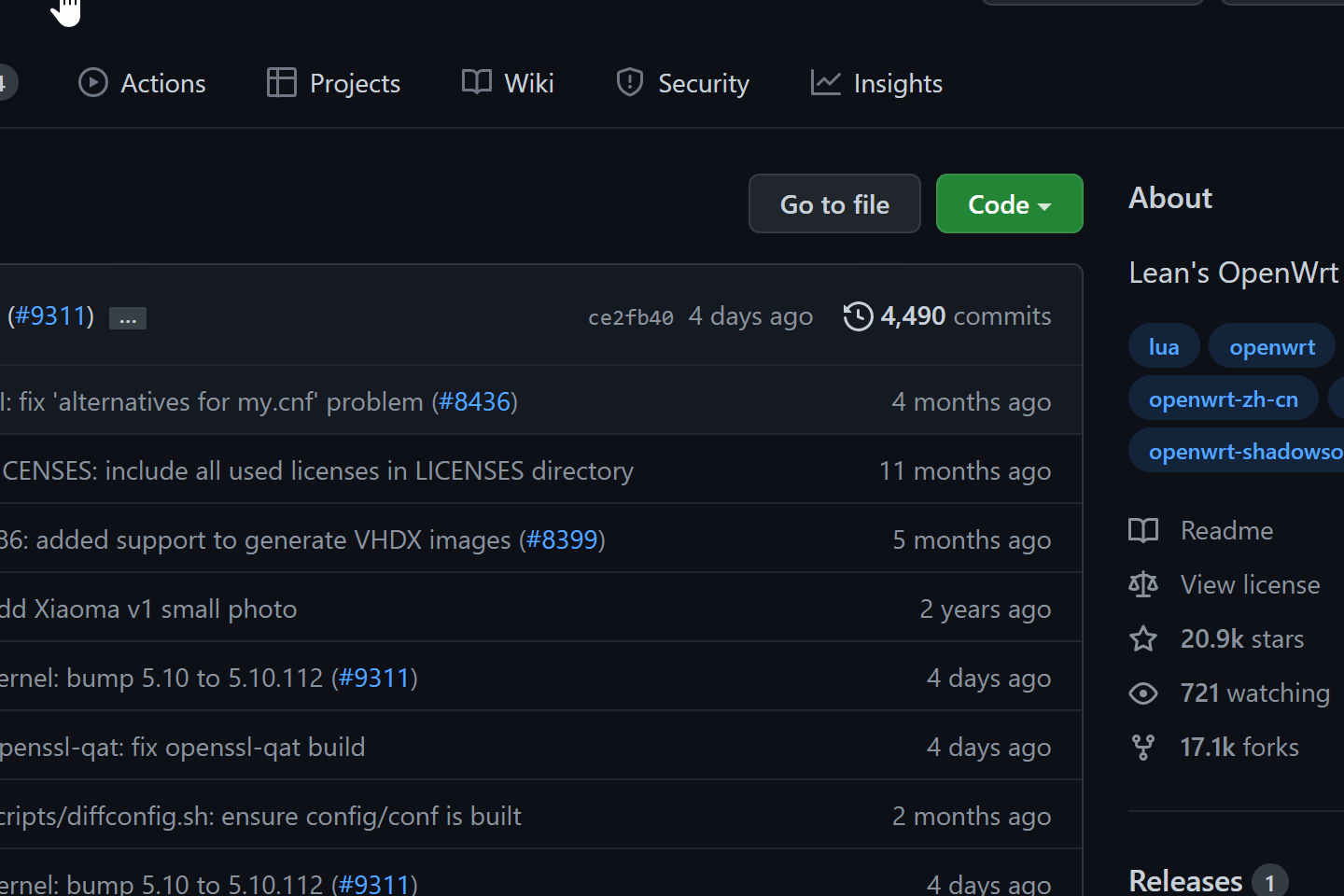Open issue link #8436

475,401
